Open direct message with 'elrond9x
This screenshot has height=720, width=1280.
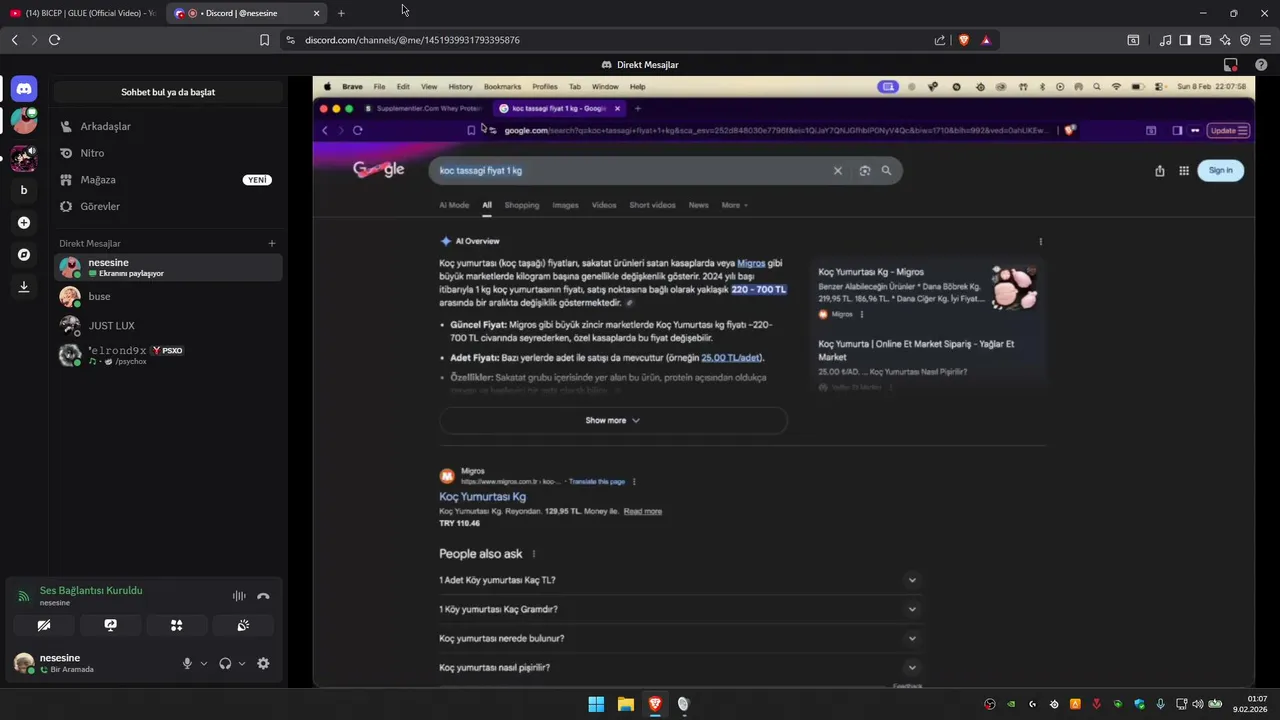168,355
